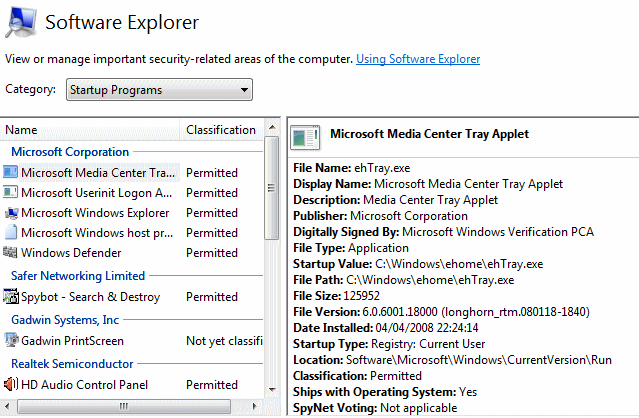The image size is (639, 418).
Task: Sort list by the Name column header
Action: [x=90, y=130]
